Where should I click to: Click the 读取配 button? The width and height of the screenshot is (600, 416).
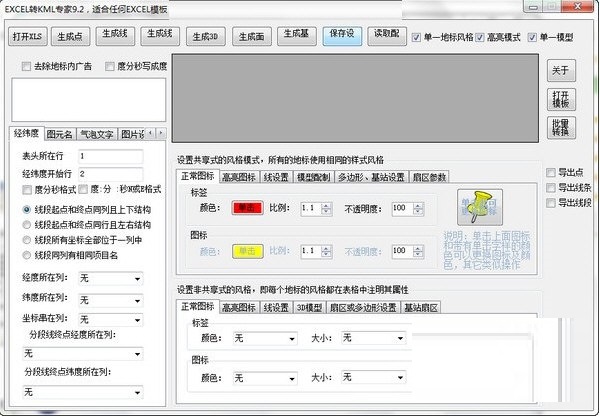click(387, 36)
